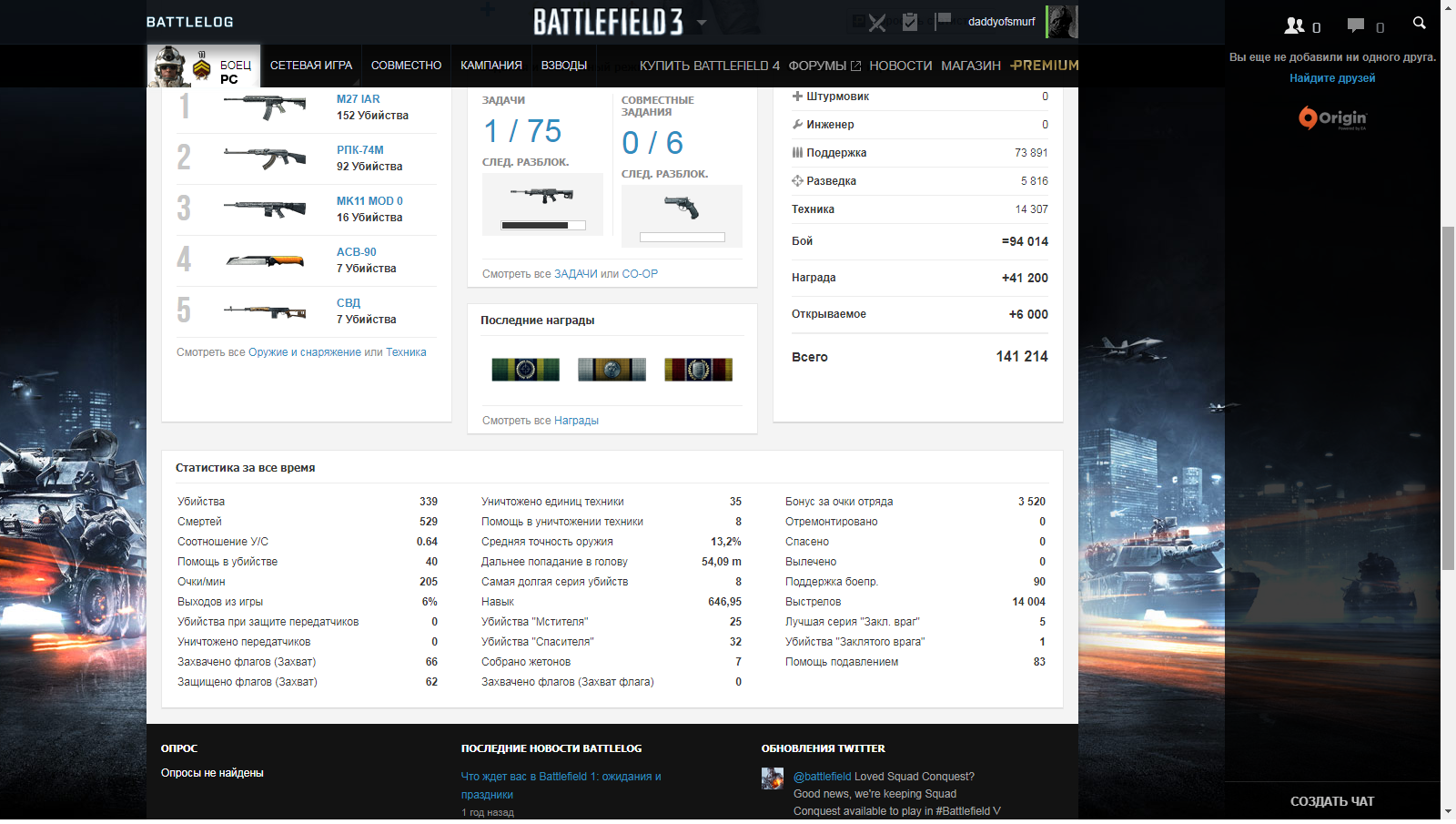Image resolution: width=1456 pixels, height=824 pixels.
Task: Open the ACB-90 knife link
Action: [357, 252]
